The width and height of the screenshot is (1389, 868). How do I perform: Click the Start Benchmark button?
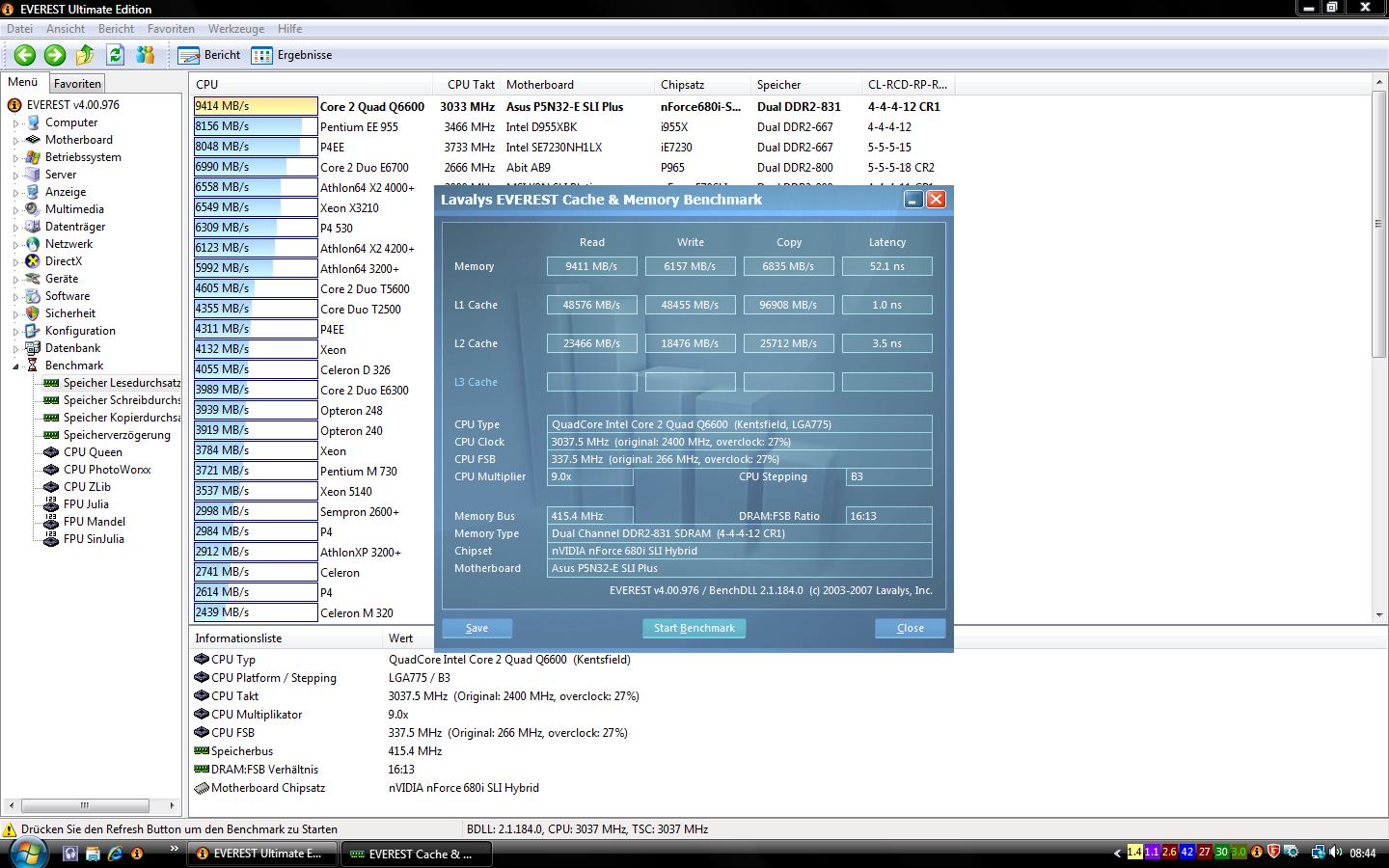pyautogui.click(x=694, y=628)
